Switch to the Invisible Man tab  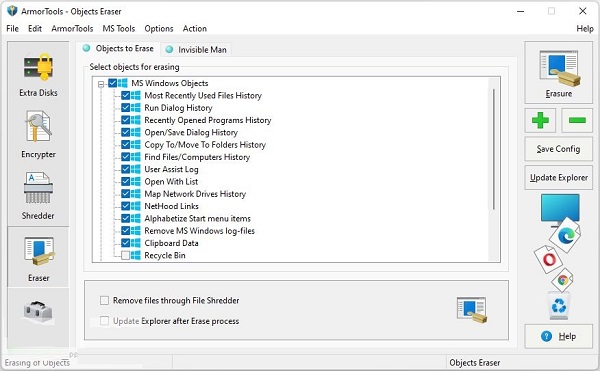point(197,50)
